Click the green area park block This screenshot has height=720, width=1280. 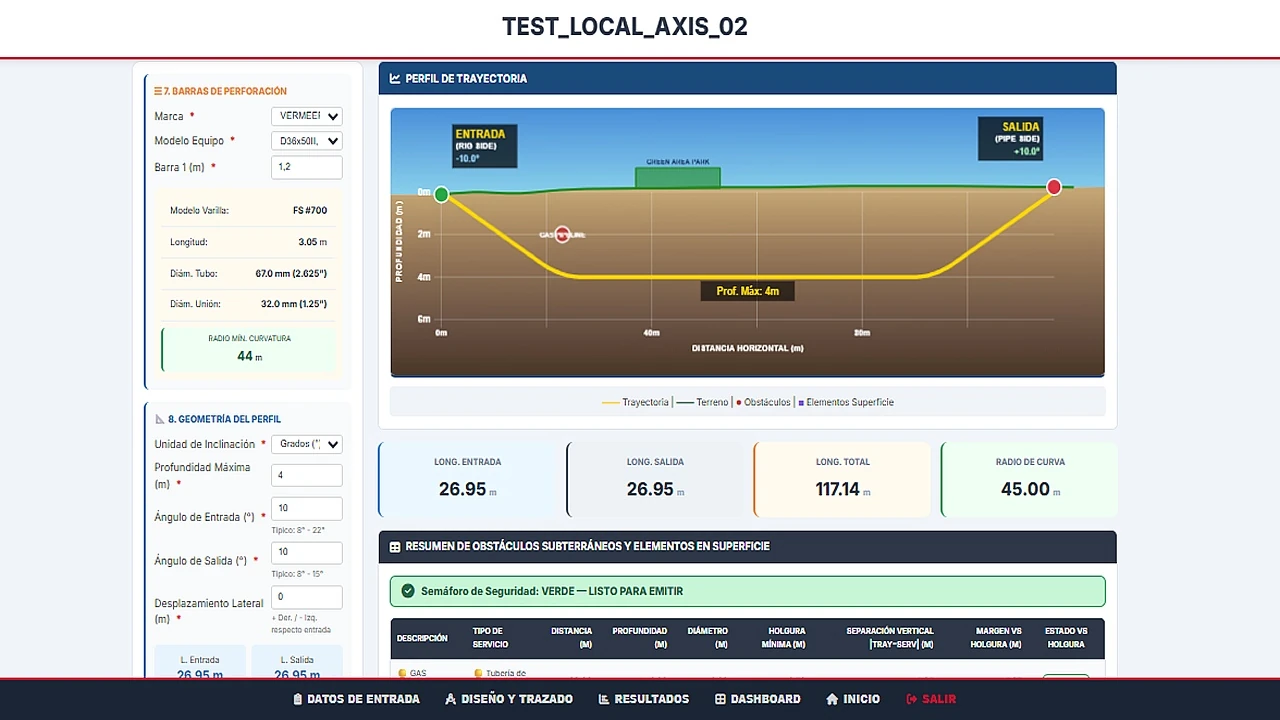[678, 178]
